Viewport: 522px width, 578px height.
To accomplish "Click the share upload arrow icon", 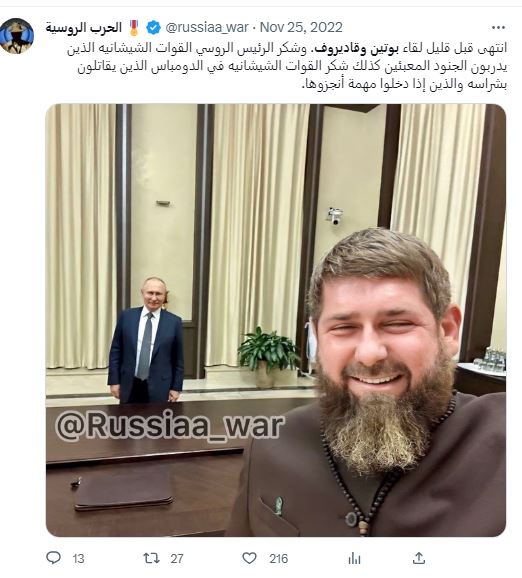I will pyautogui.click(x=419, y=558).
